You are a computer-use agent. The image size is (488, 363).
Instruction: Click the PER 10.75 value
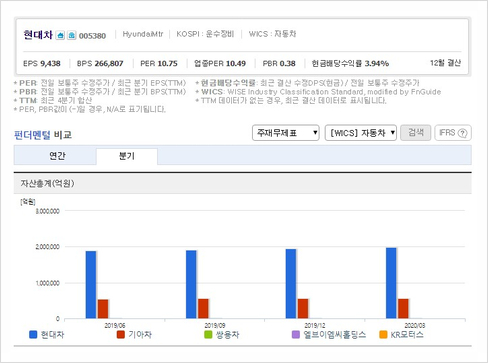[159, 63]
